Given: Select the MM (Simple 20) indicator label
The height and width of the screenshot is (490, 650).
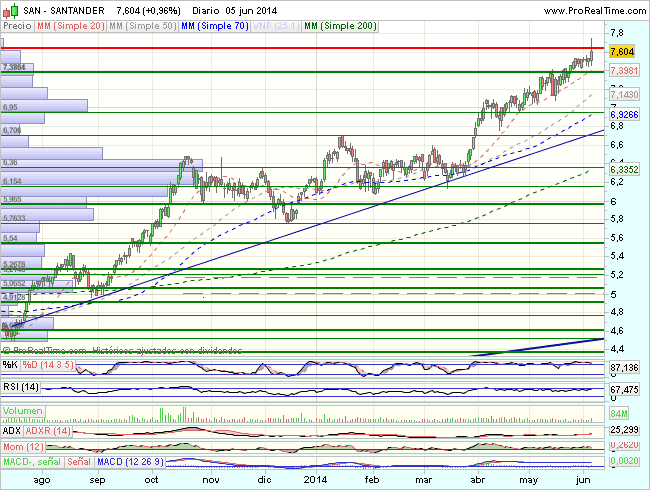Looking at the screenshot, I should point(68,26).
